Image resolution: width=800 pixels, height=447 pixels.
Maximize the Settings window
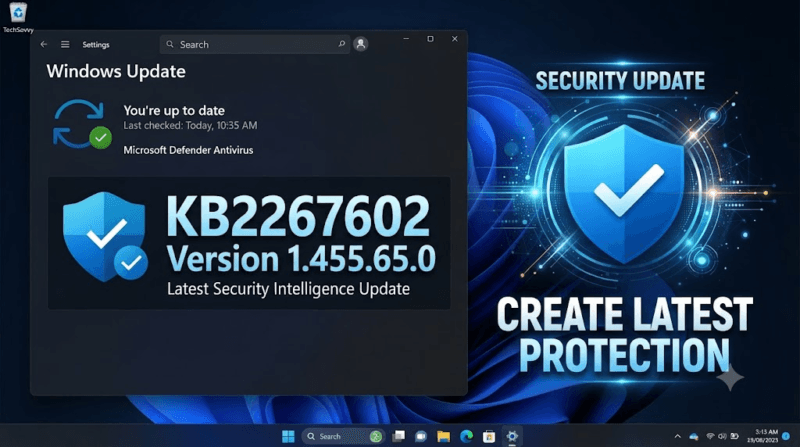point(430,39)
